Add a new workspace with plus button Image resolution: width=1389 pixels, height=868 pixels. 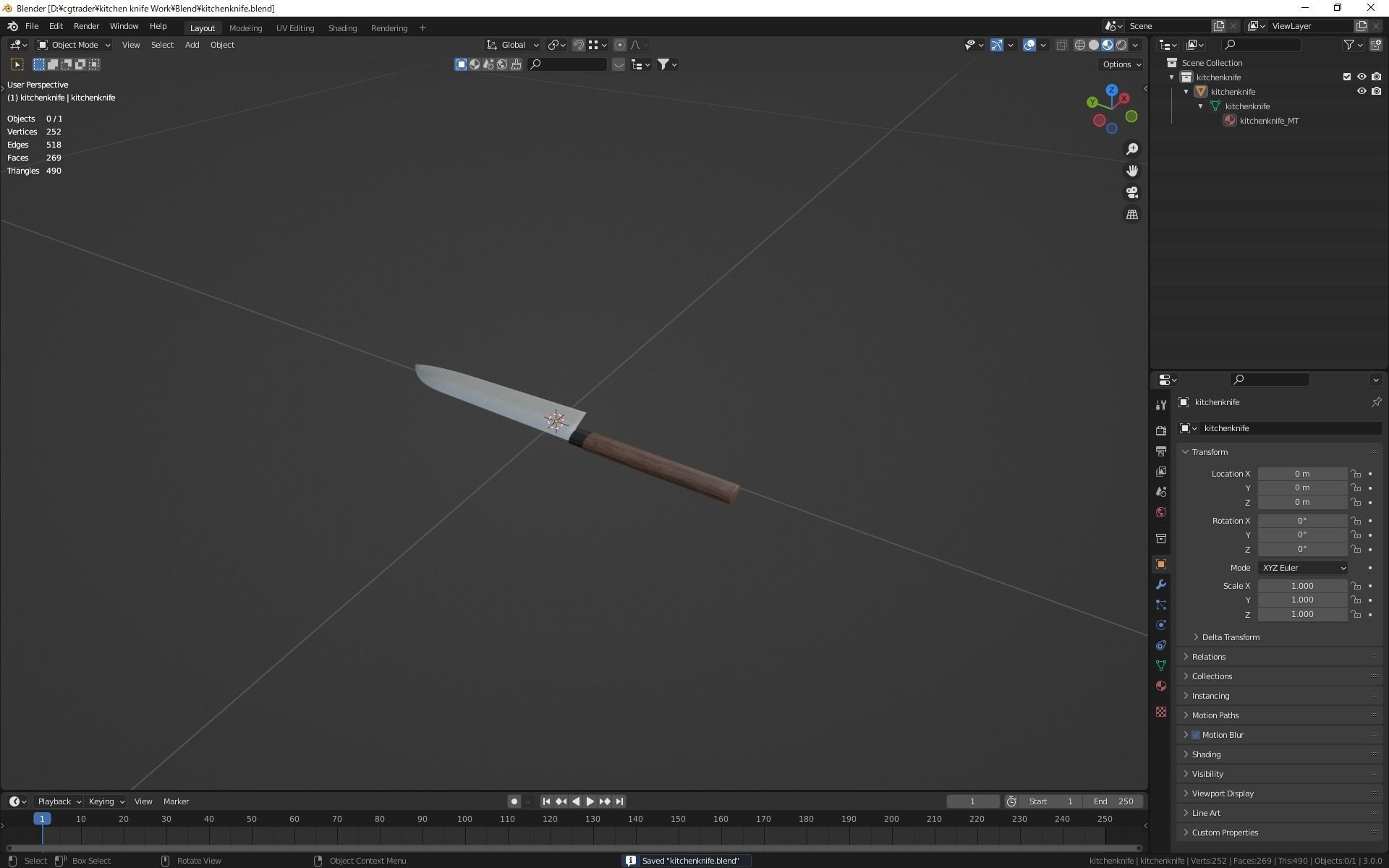(422, 28)
